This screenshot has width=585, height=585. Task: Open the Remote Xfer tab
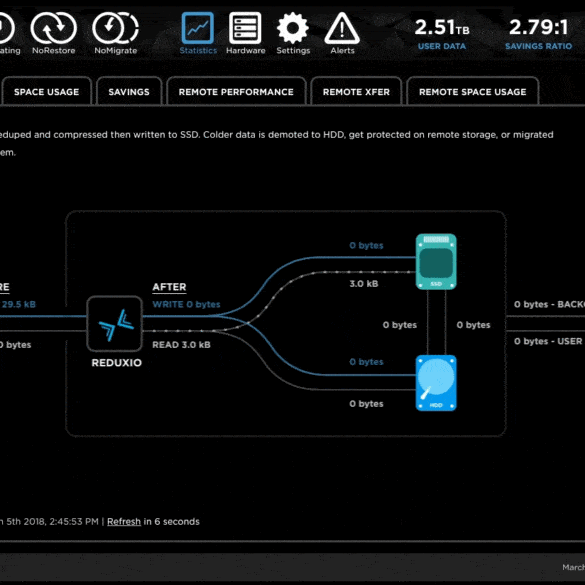click(x=356, y=92)
